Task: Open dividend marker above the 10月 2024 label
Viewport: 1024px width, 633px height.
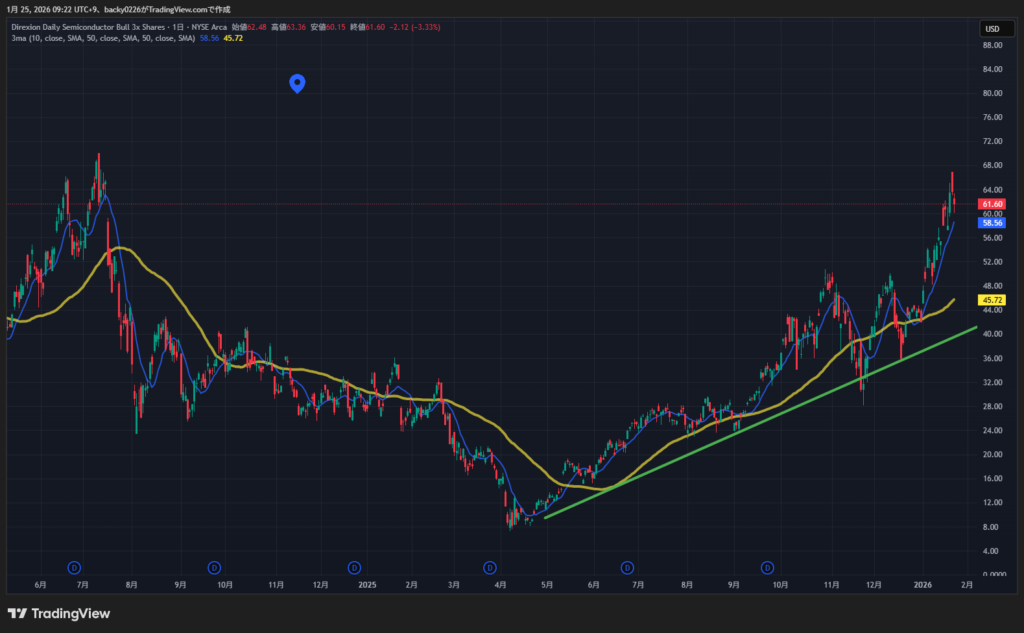Action: (214, 567)
